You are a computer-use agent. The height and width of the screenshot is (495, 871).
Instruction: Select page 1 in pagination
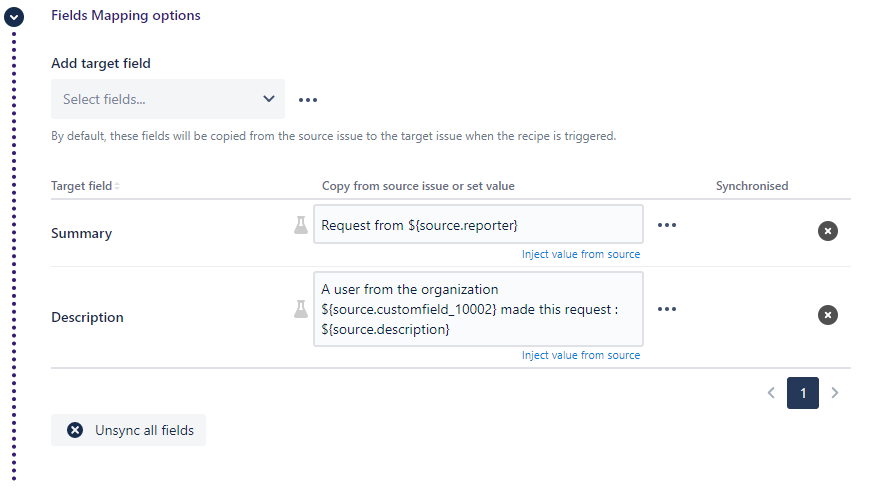coord(802,393)
